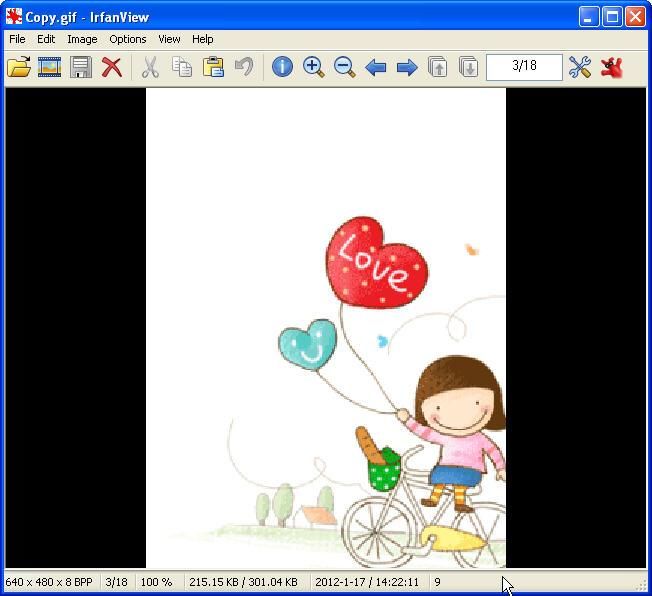Open the File menu
This screenshot has width=652, height=596.
point(17,39)
